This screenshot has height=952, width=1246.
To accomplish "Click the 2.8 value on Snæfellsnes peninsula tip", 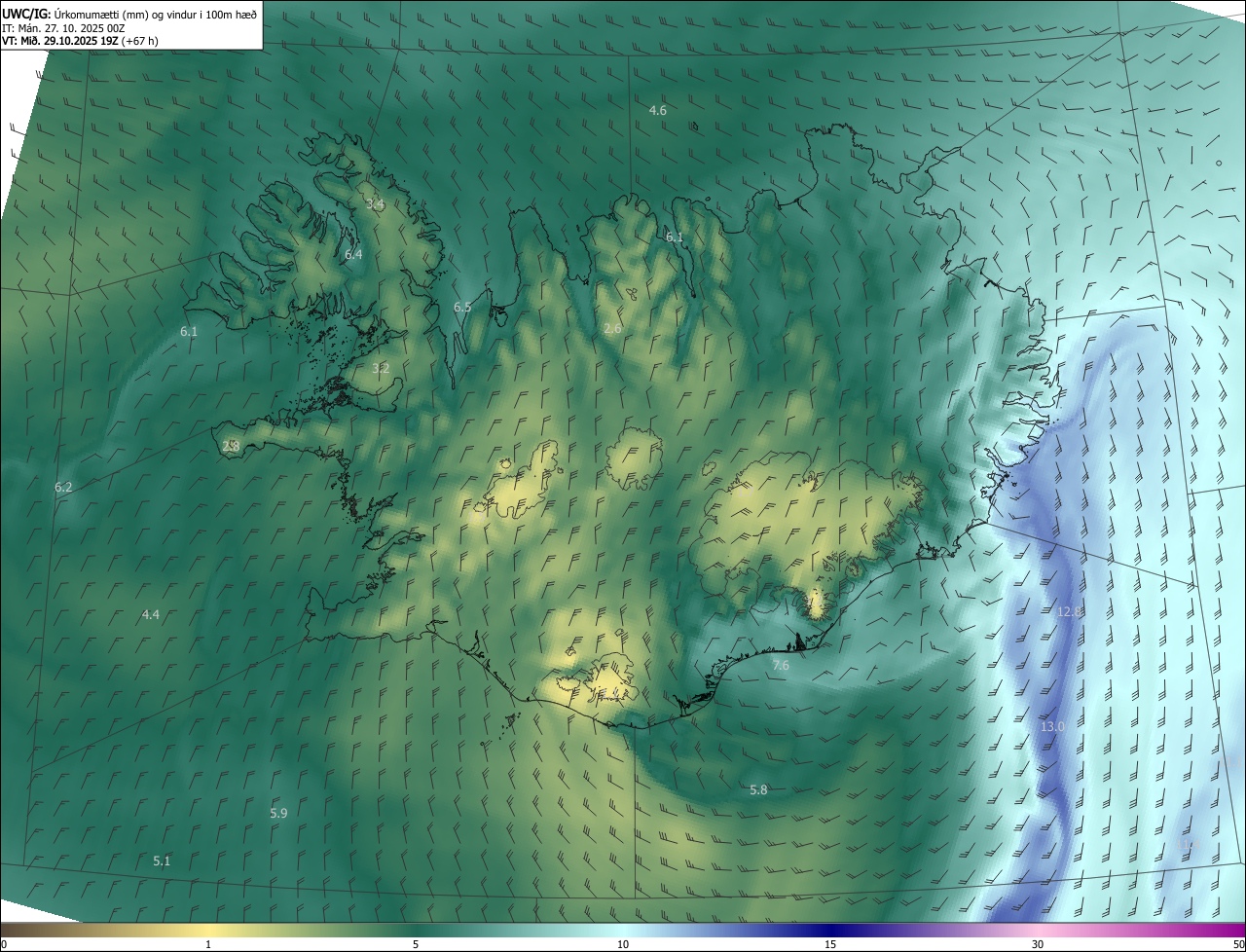I will pos(231,446).
